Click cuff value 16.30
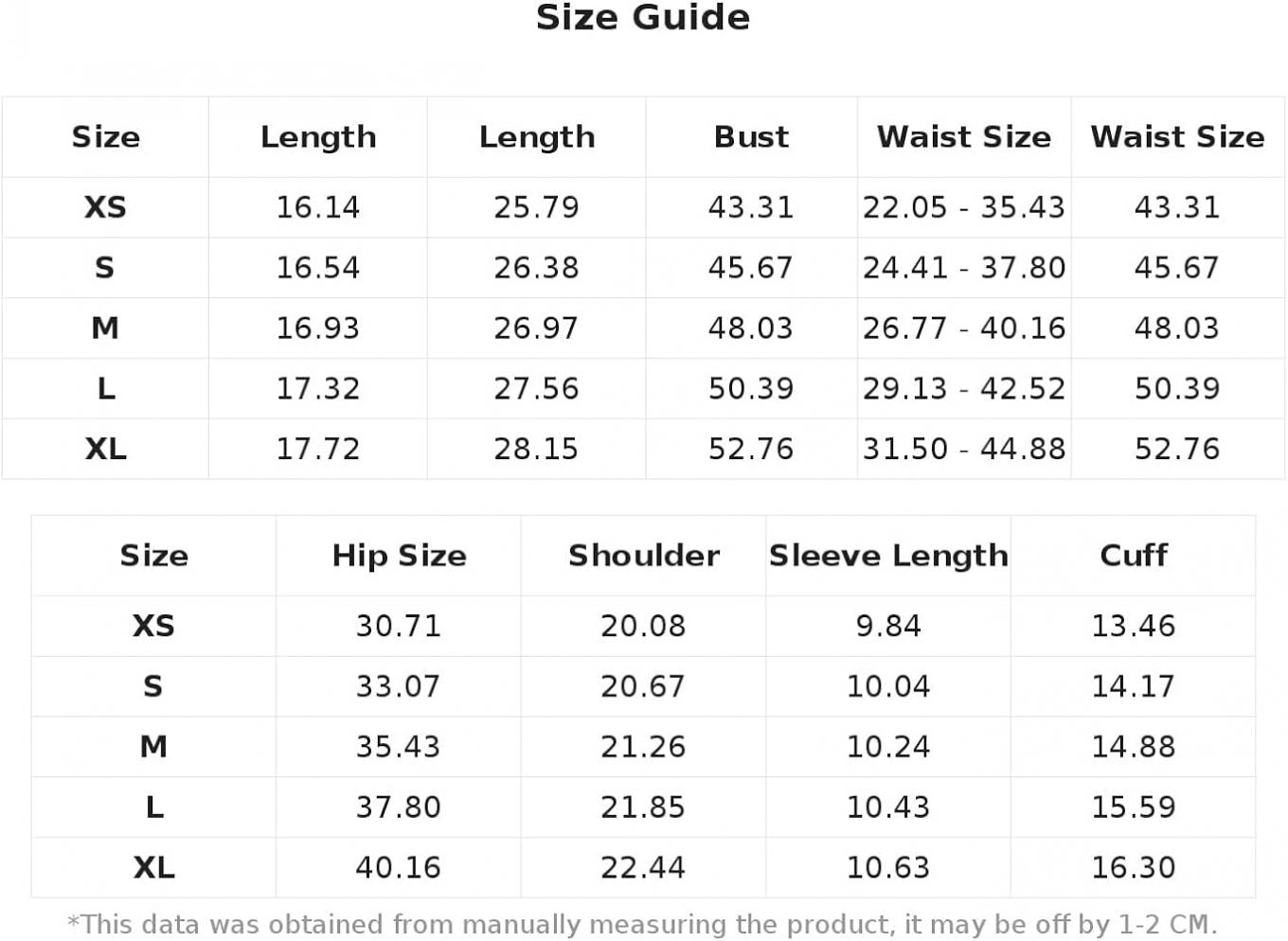This screenshot has width=1288, height=941. tap(1134, 867)
